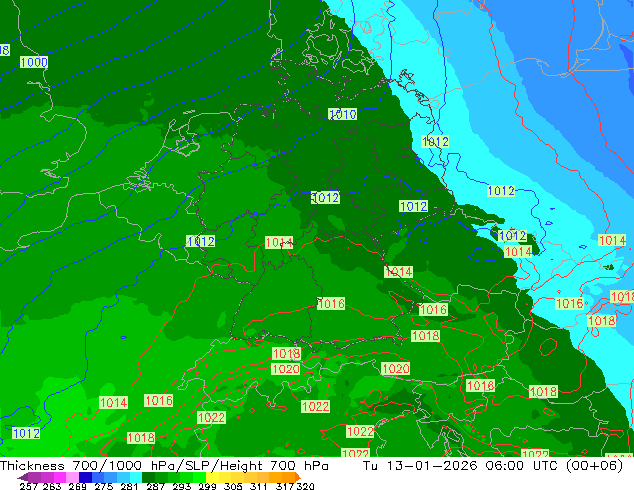Screen dimensions: 634x490
Task: Click the legend value 281
Action: click(129, 486)
